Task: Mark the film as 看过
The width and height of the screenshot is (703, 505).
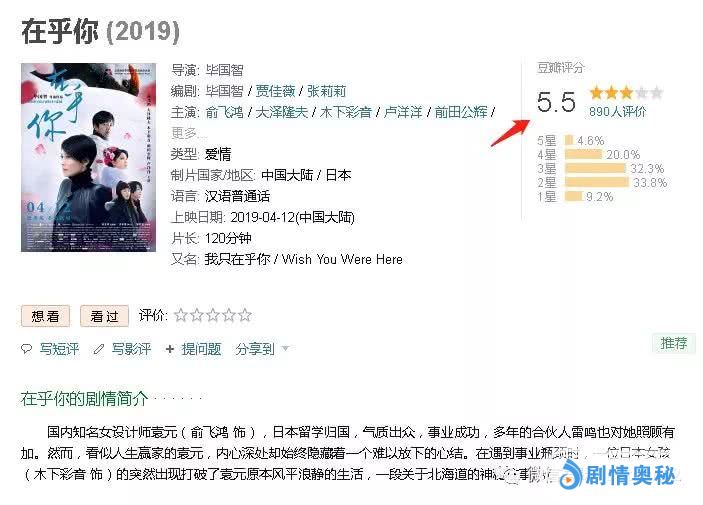Action: [104, 316]
